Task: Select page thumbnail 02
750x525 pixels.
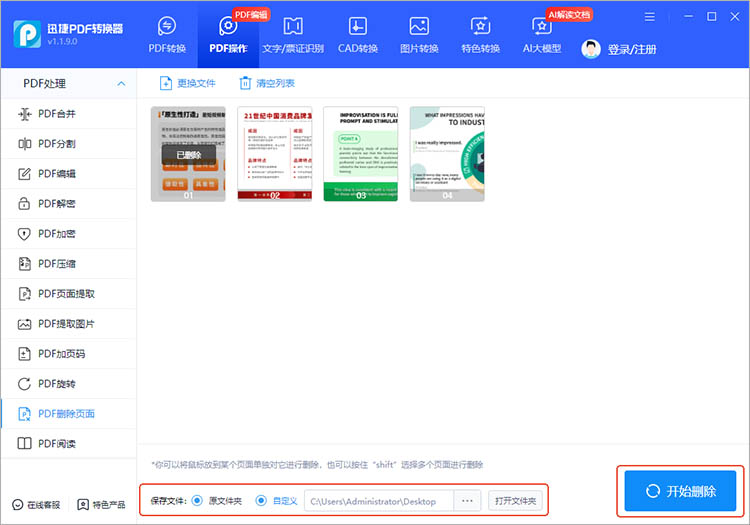Action: tap(275, 154)
